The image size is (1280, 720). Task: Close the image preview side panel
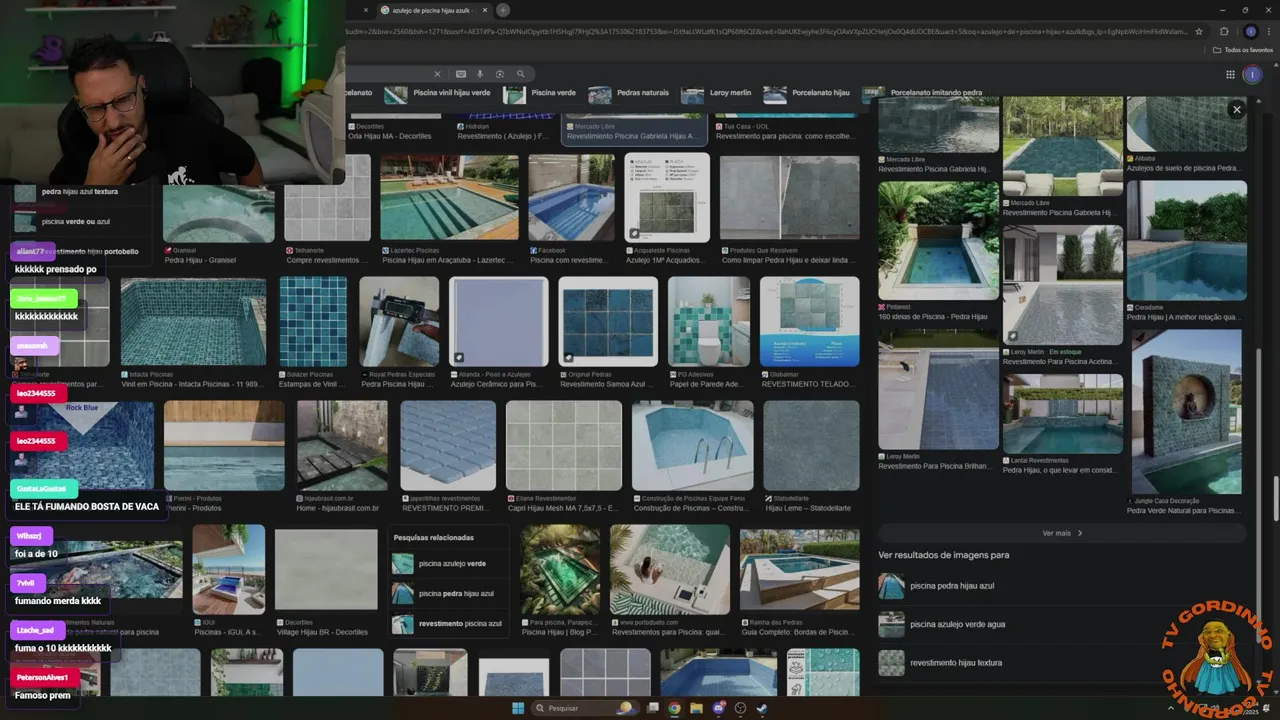click(x=1237, y=110)
